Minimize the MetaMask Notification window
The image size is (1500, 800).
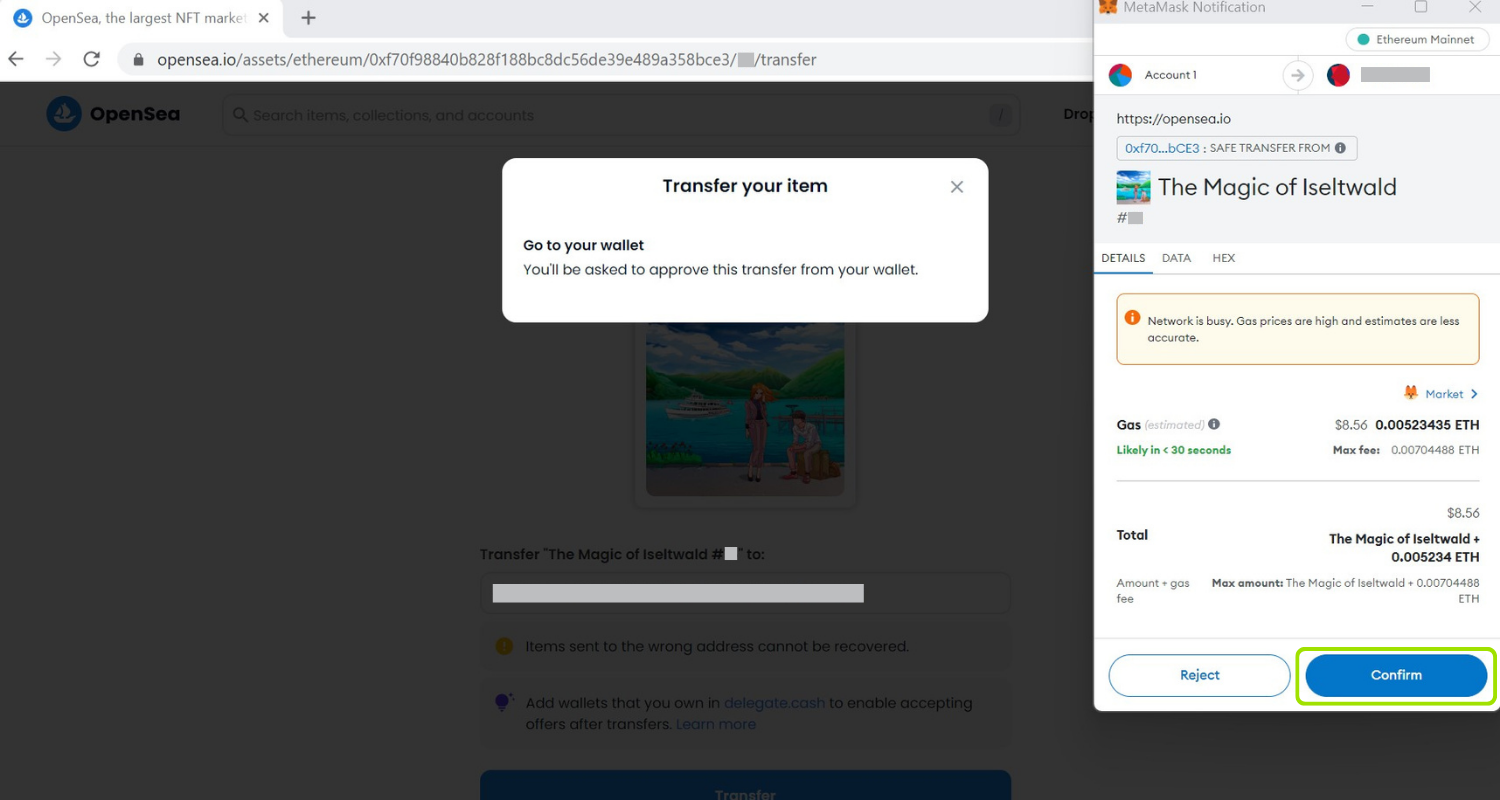coord(1367,7)
